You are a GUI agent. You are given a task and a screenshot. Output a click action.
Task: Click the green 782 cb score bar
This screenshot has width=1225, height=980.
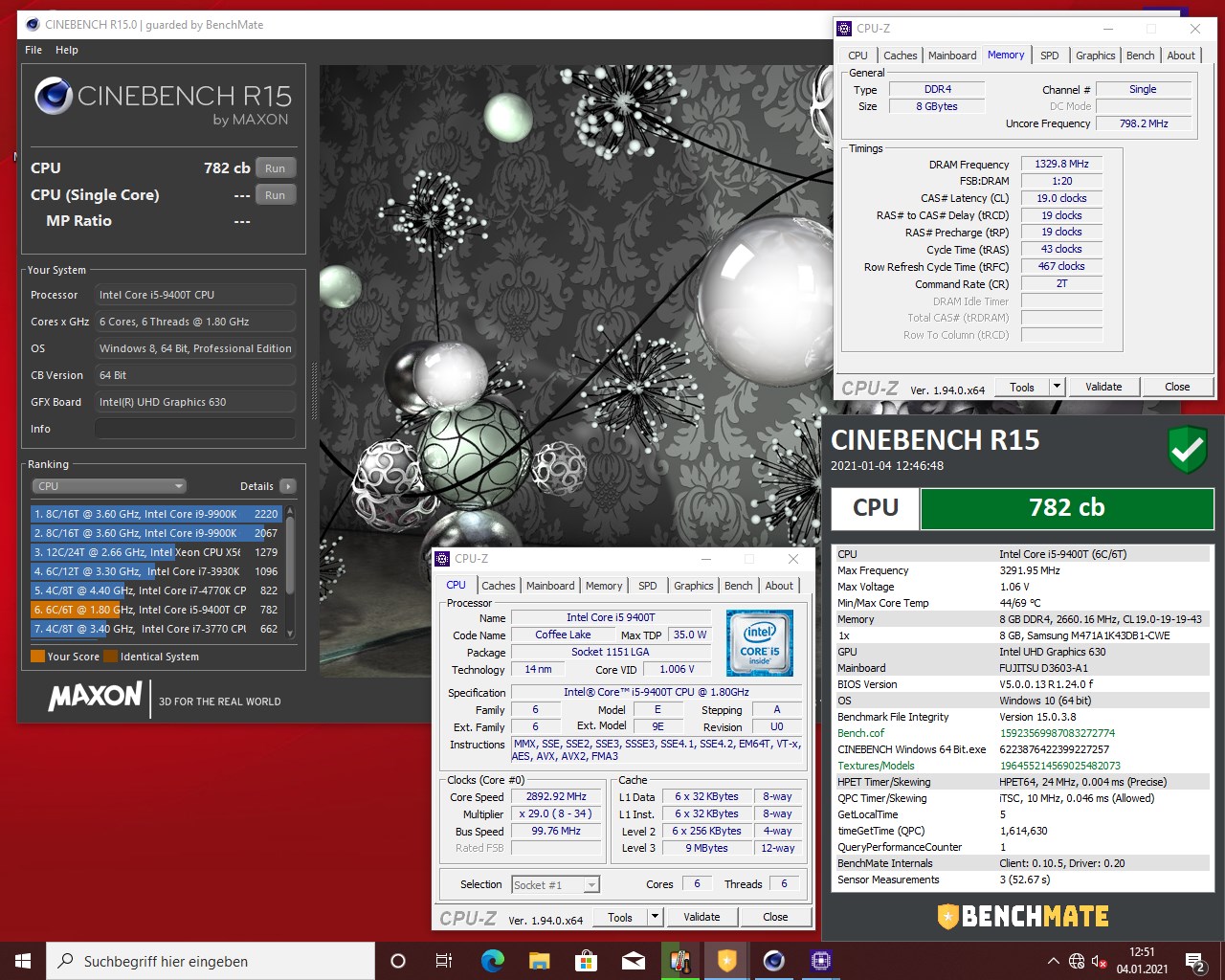pos(1066,508)
